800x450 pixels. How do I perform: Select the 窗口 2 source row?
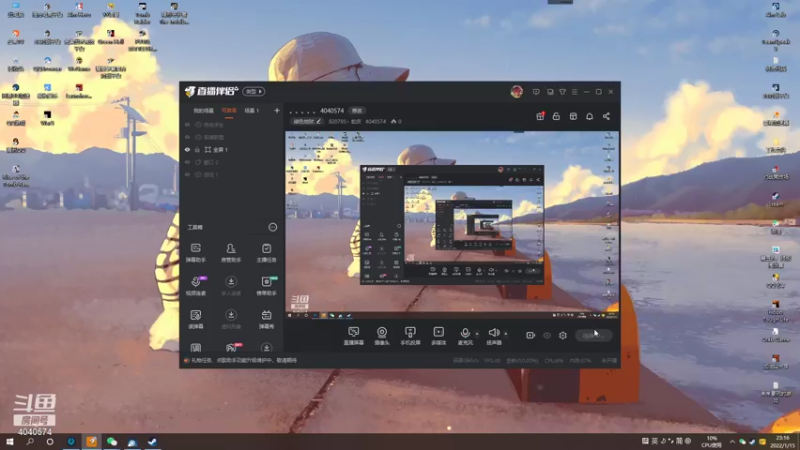pos(232,162)
